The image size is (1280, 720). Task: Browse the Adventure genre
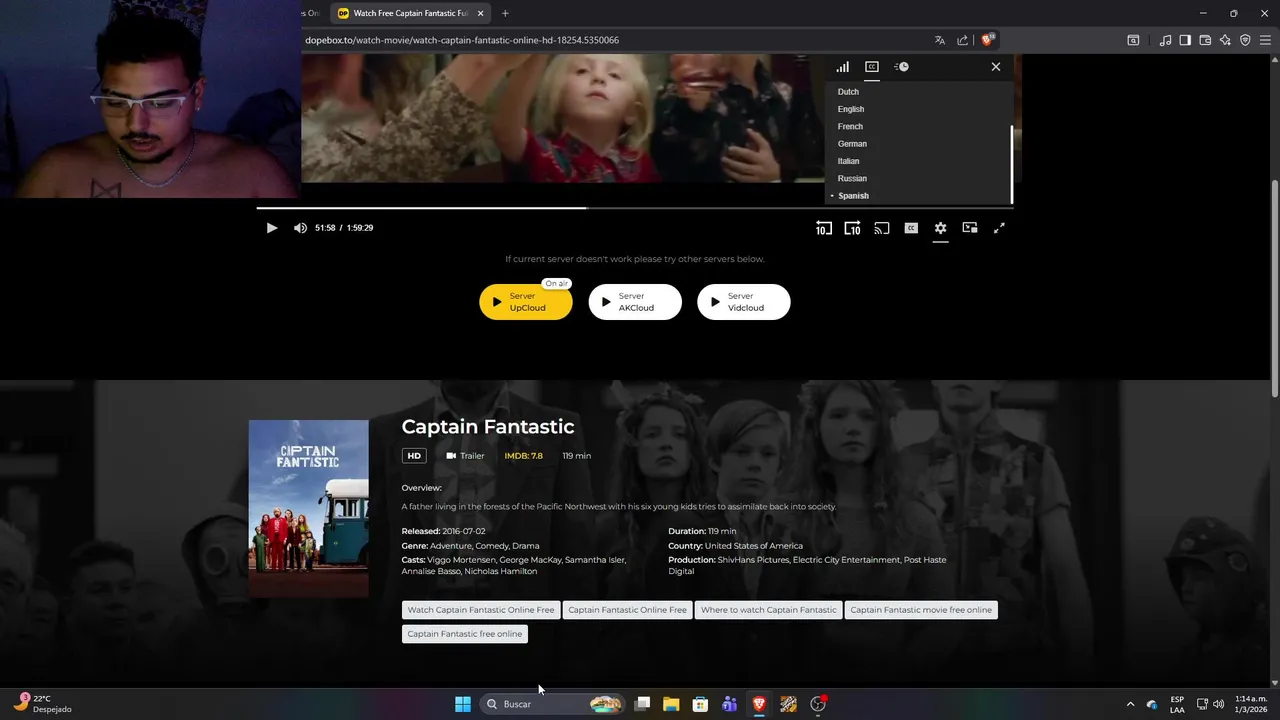click(450, 546)
